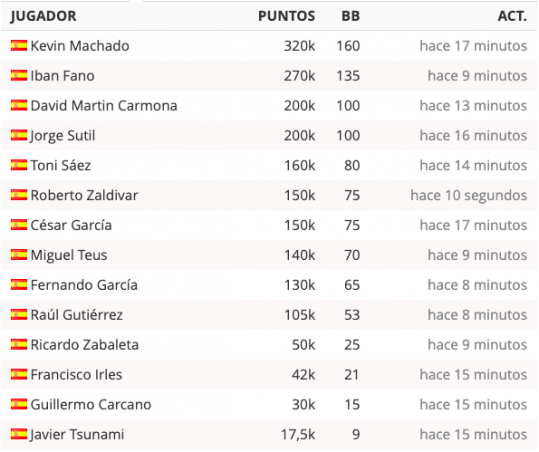Click Francisco Irles' 42k points value

[x=303, y=375]
